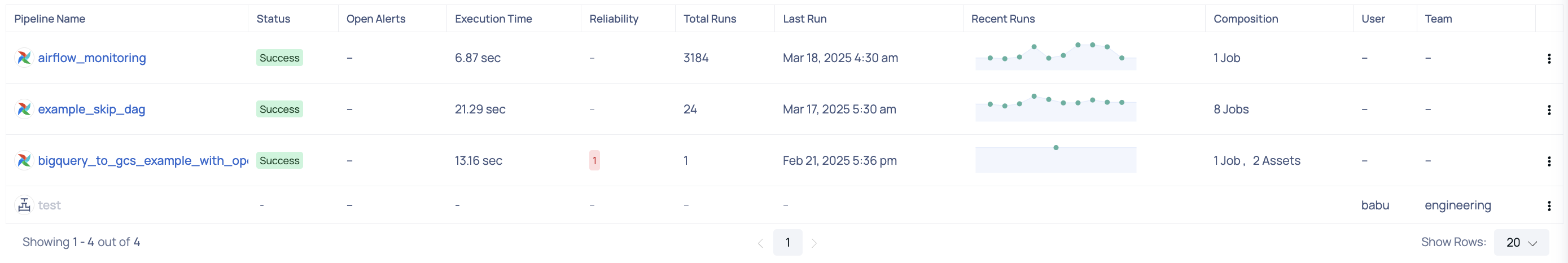Sort by Execution Time column header
1568x263 pixels.
[x=493, y=19]
